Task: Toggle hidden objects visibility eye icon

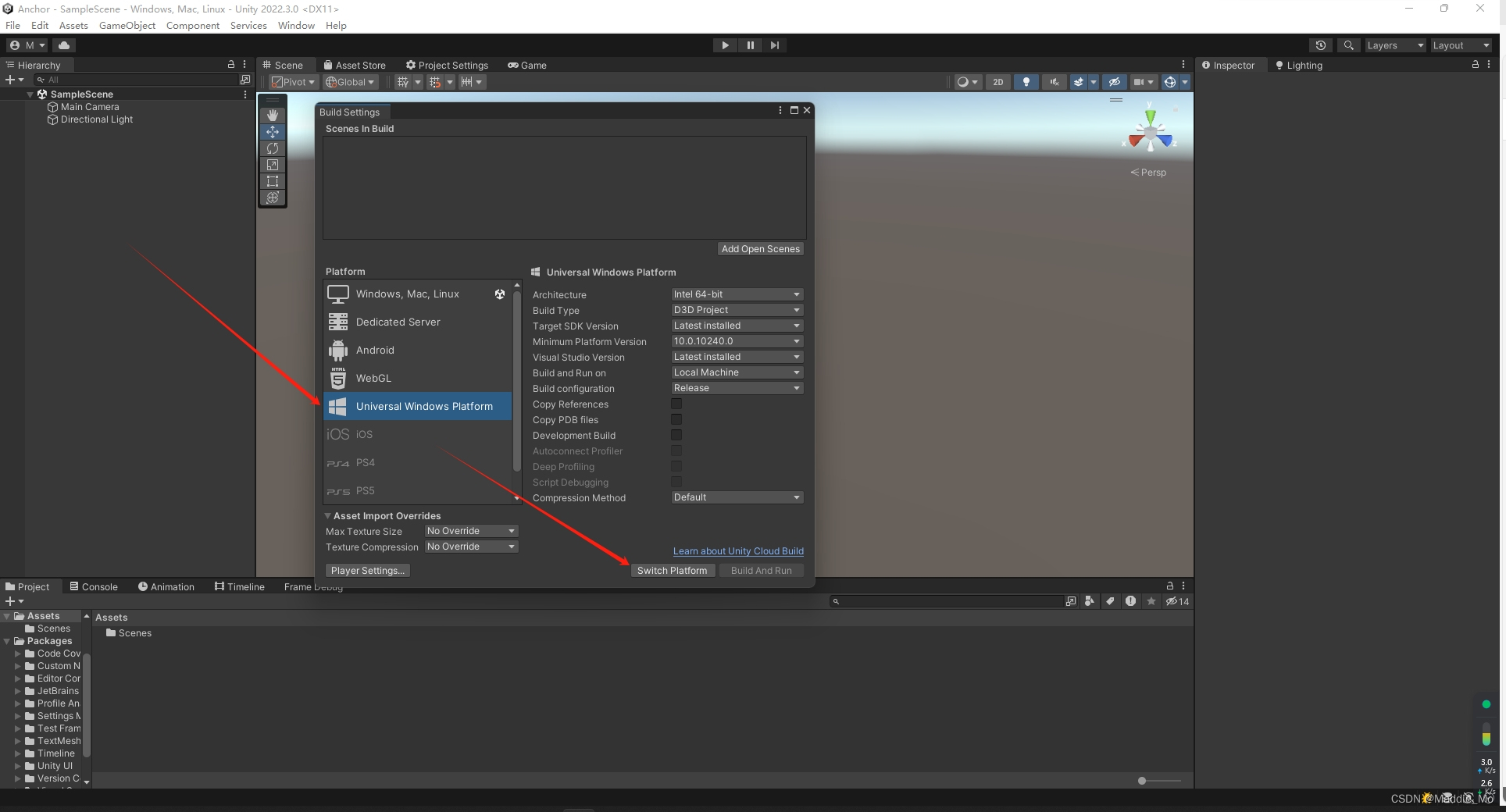Action: [x=1115, y=82]
